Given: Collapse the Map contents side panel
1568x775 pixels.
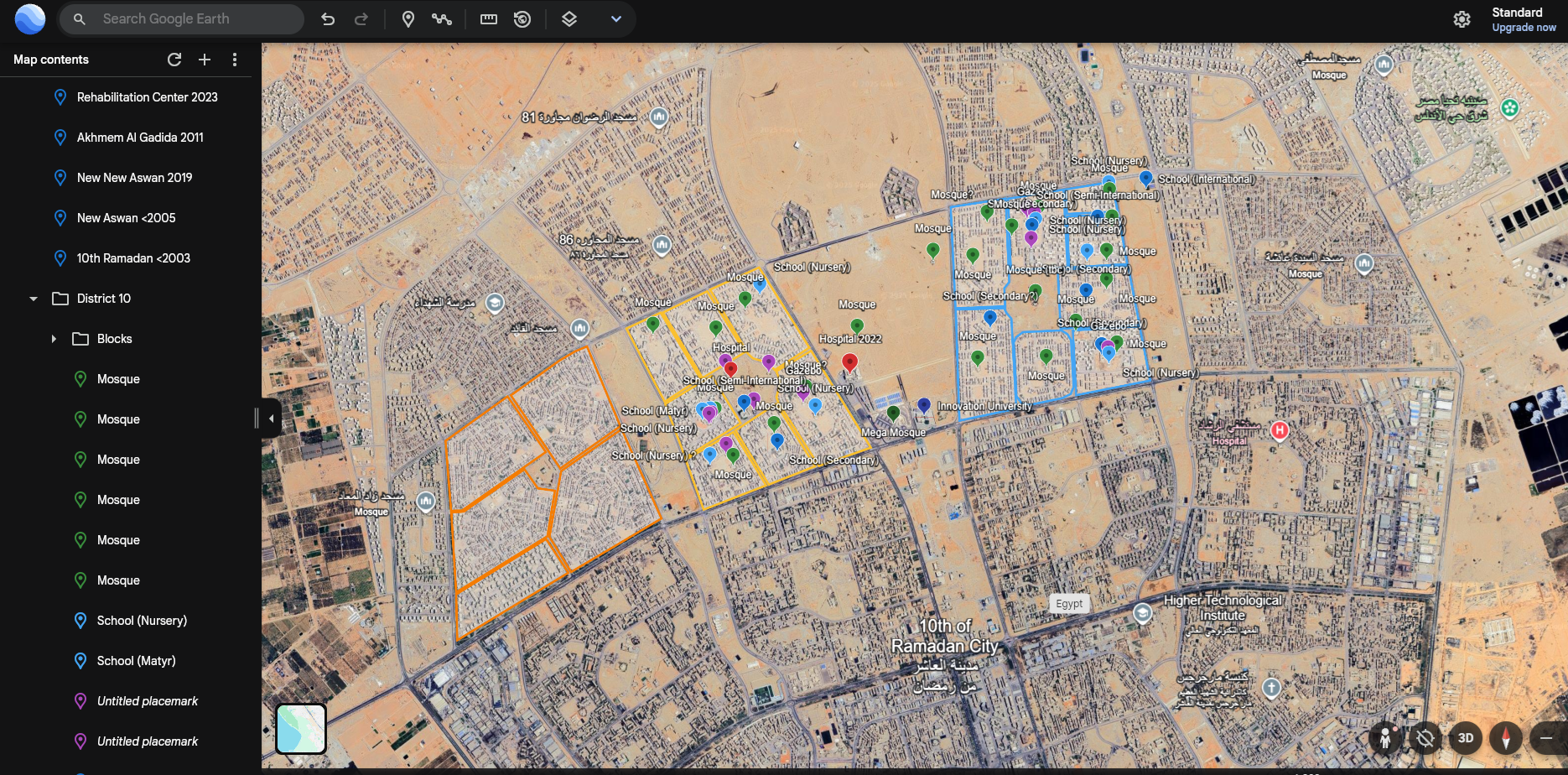Looking at the screenshot, I should (x=271, y=418).
